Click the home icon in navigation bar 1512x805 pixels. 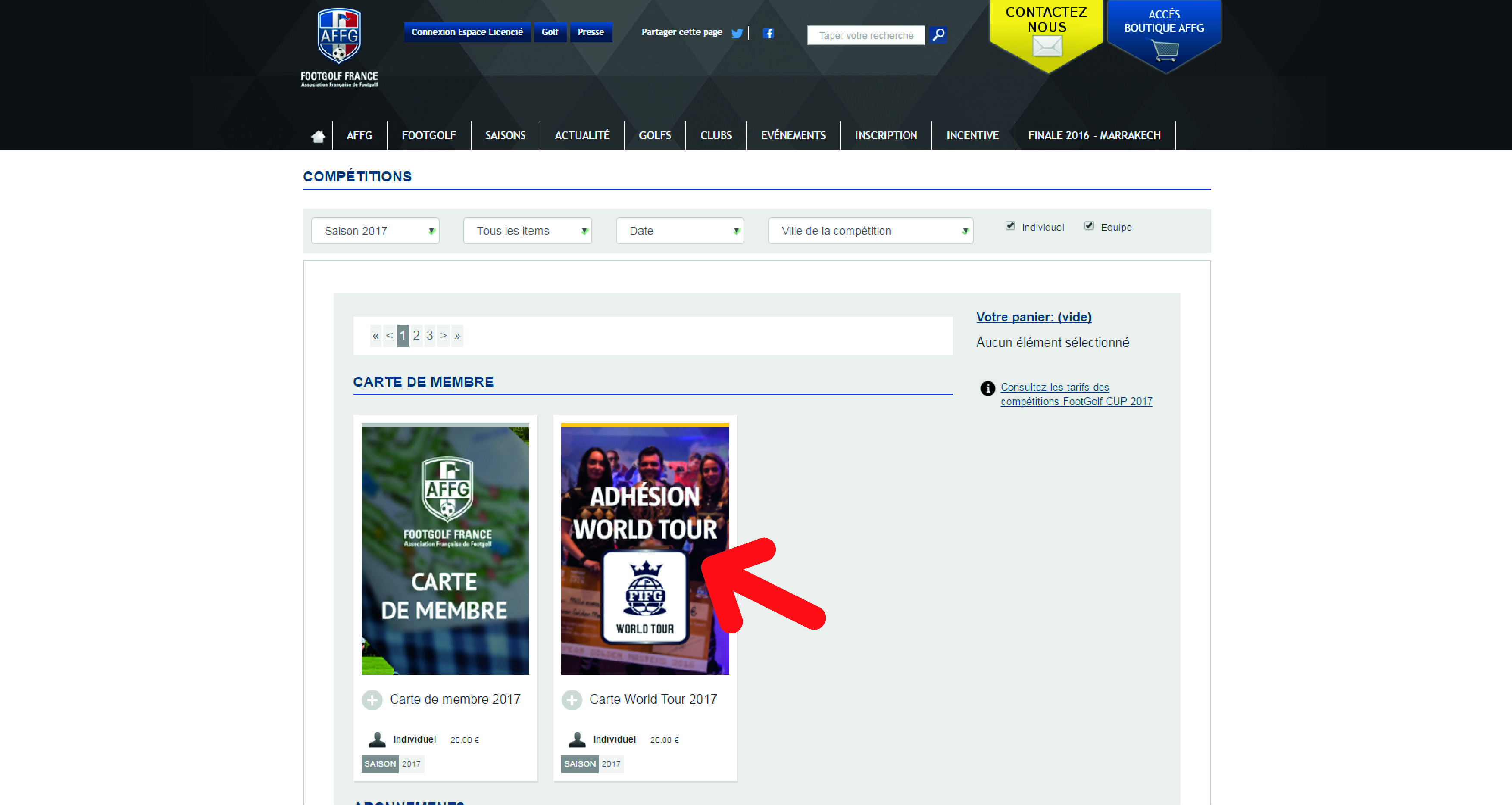tap(318, 136)
